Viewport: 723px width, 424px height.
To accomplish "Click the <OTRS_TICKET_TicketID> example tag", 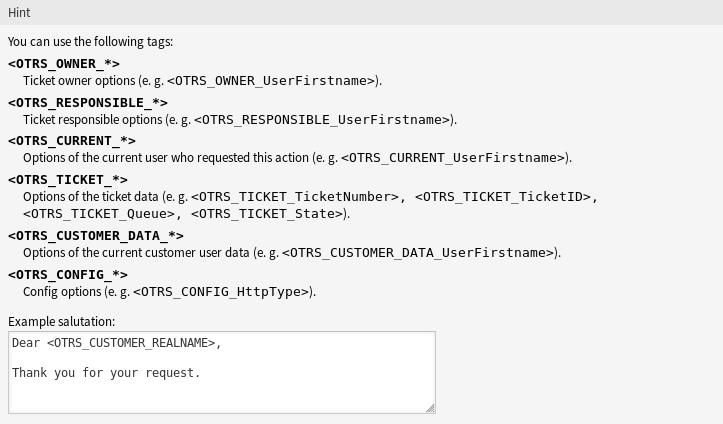I will click(x=503, y=197).
